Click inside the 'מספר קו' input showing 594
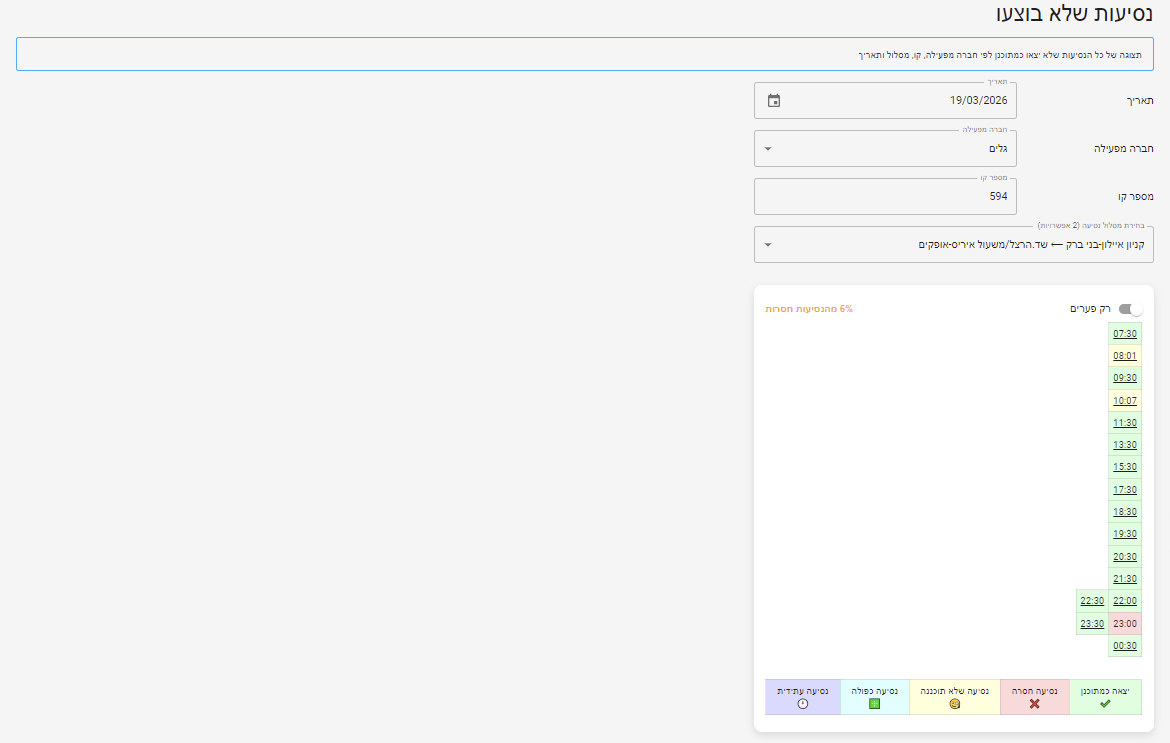This screenshot has width=1170, height=743. point(884,196)
